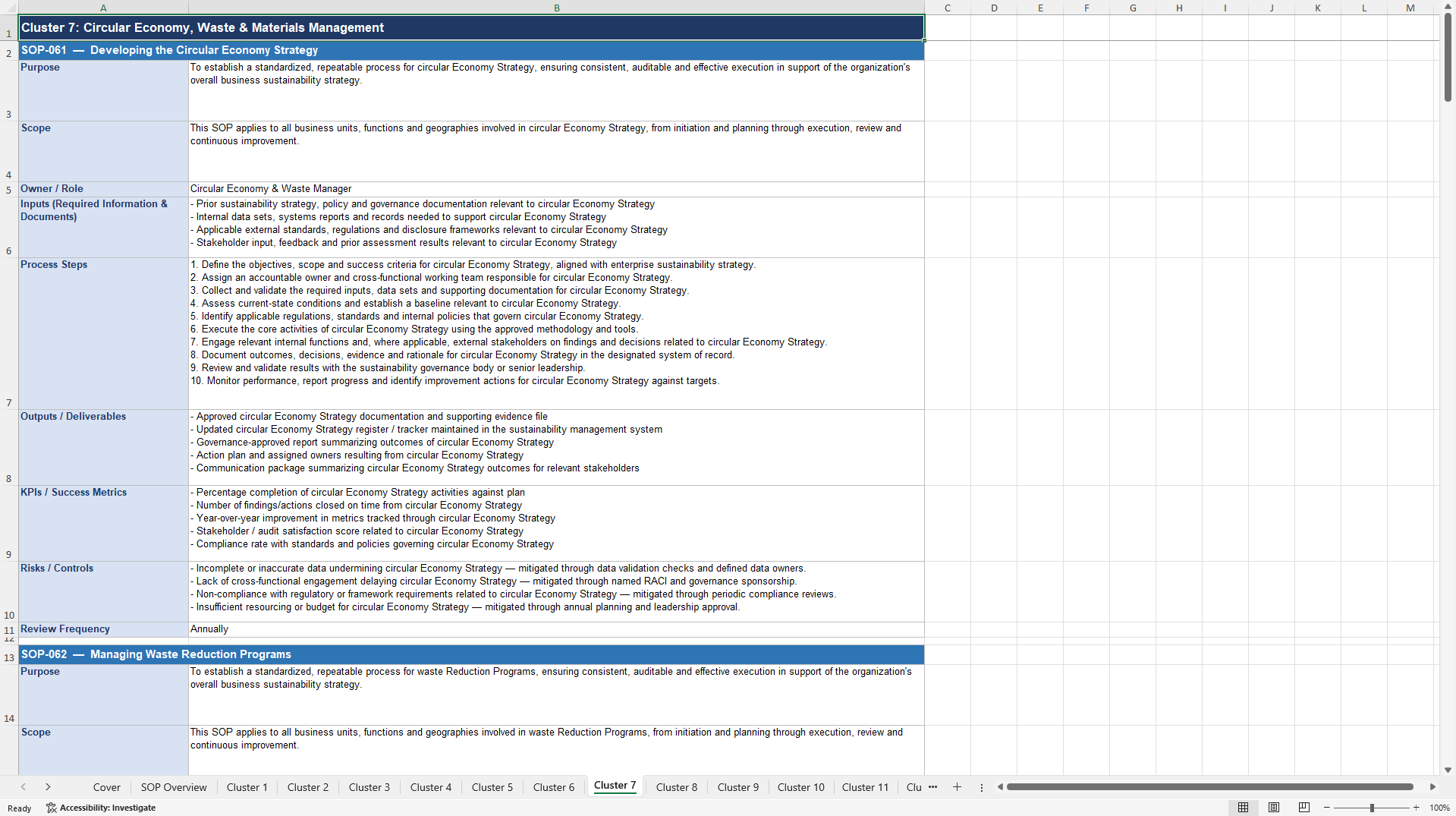Viewport: 1456px width, 816px height.
Task: Show more sheet tabs via ellipsis
Action: (932, 787)
